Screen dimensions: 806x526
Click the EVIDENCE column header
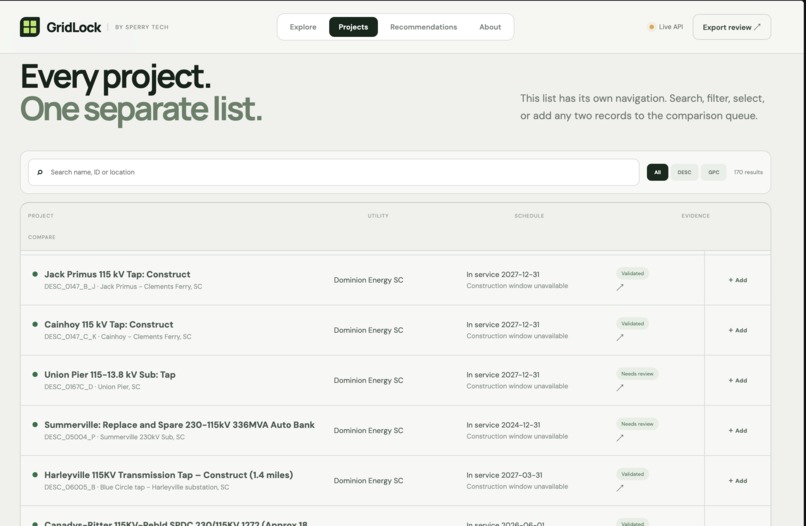click(695, 216)
